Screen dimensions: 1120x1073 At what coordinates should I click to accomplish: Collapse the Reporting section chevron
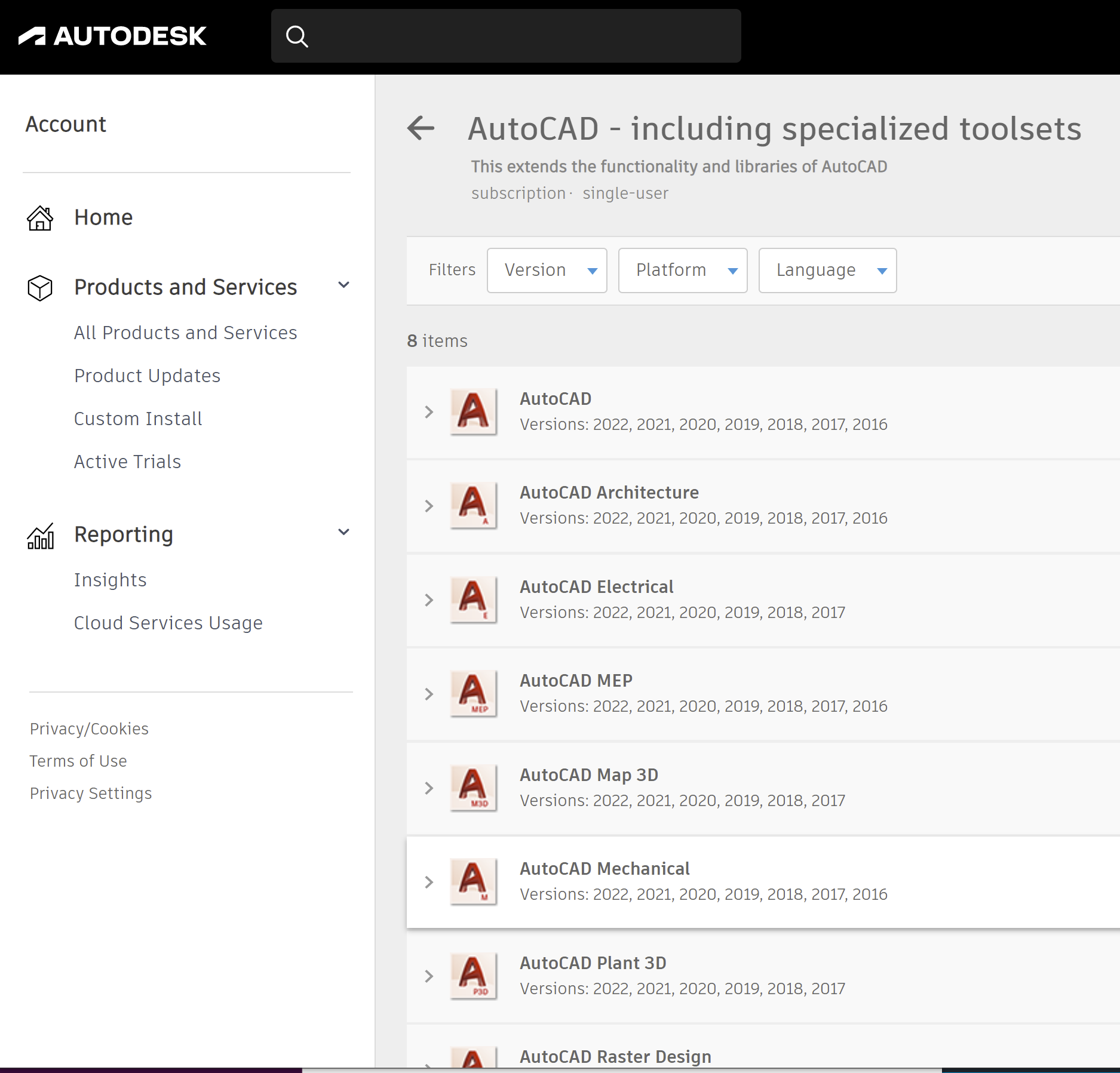pos(343,533)
